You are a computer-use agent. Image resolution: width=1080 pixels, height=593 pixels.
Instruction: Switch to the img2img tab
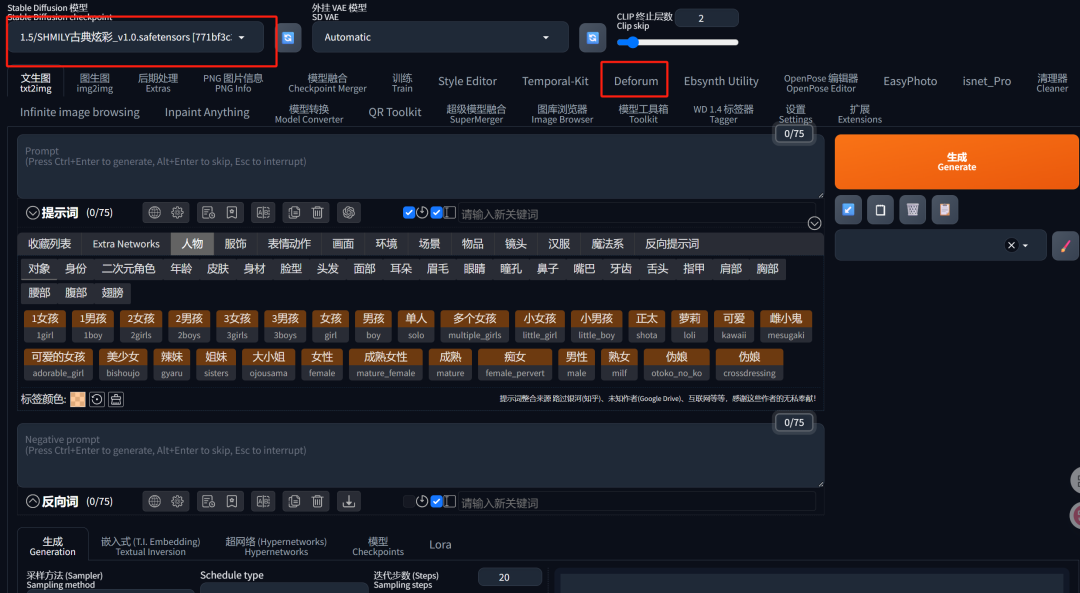(x=94, y=83)
